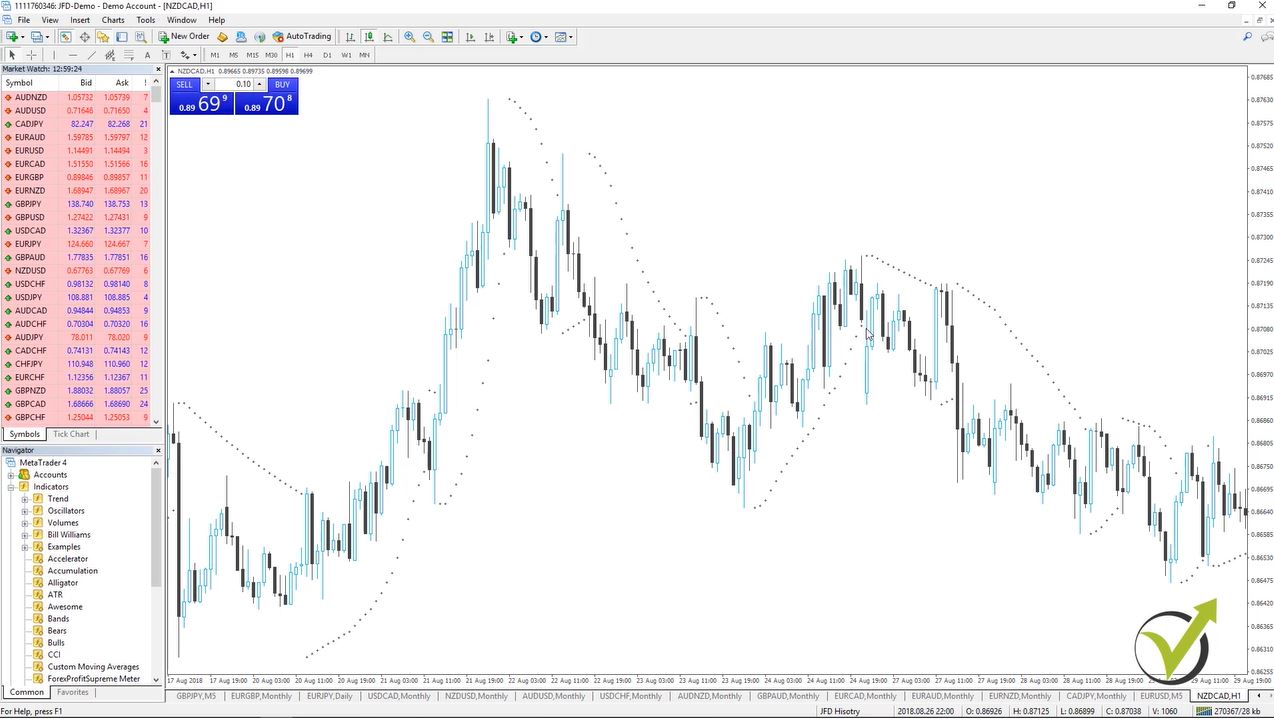Switch chart to line chart view
The height and width of the screenshot is (719, 1274).
[x=388, y=37]
